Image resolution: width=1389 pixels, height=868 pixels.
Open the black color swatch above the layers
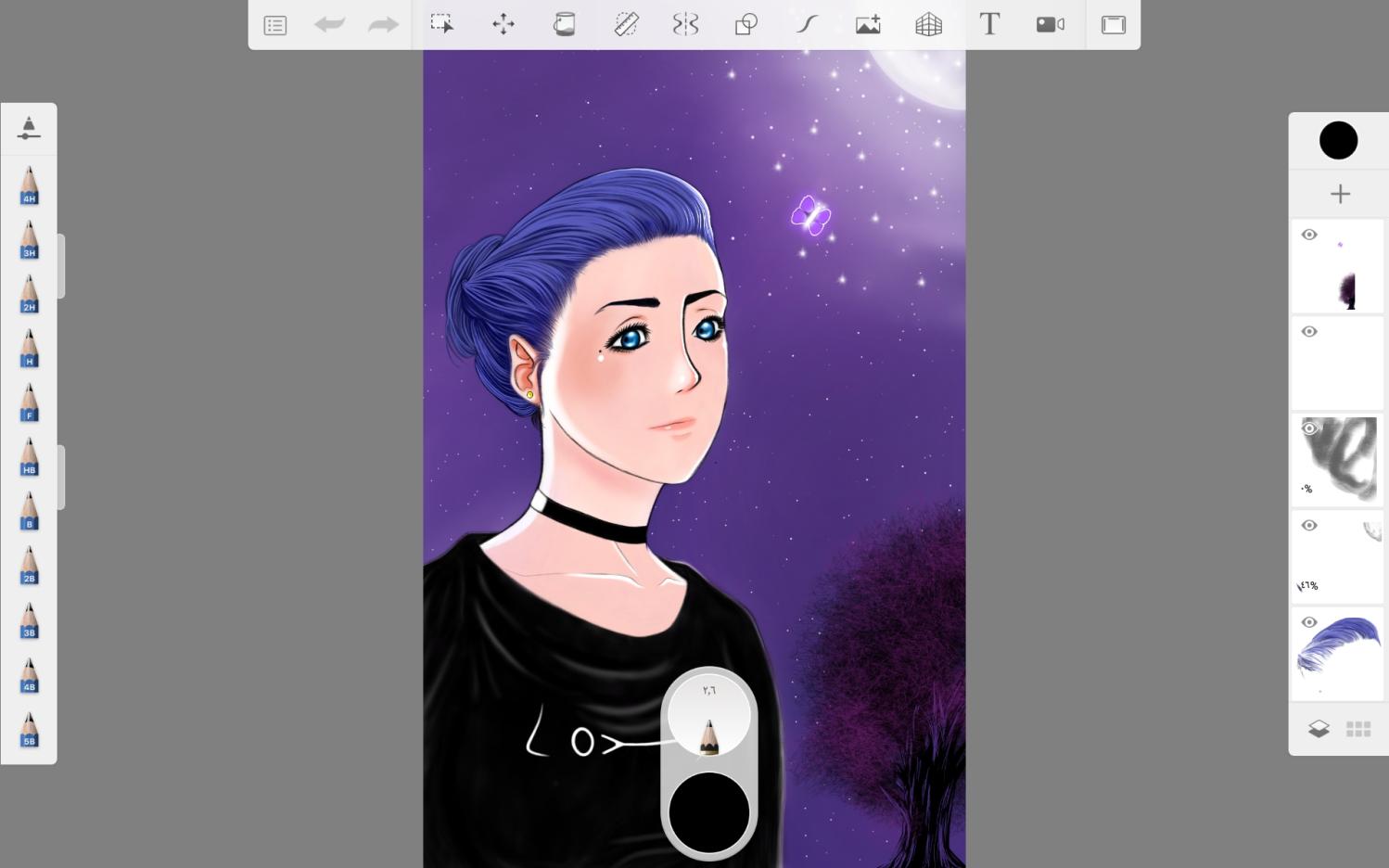(1338, 140)
